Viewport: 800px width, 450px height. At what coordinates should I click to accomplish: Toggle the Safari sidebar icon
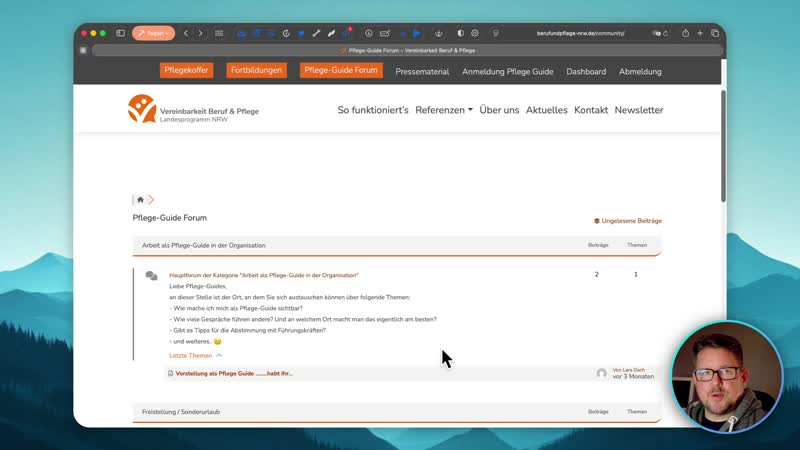coord(120,33)
